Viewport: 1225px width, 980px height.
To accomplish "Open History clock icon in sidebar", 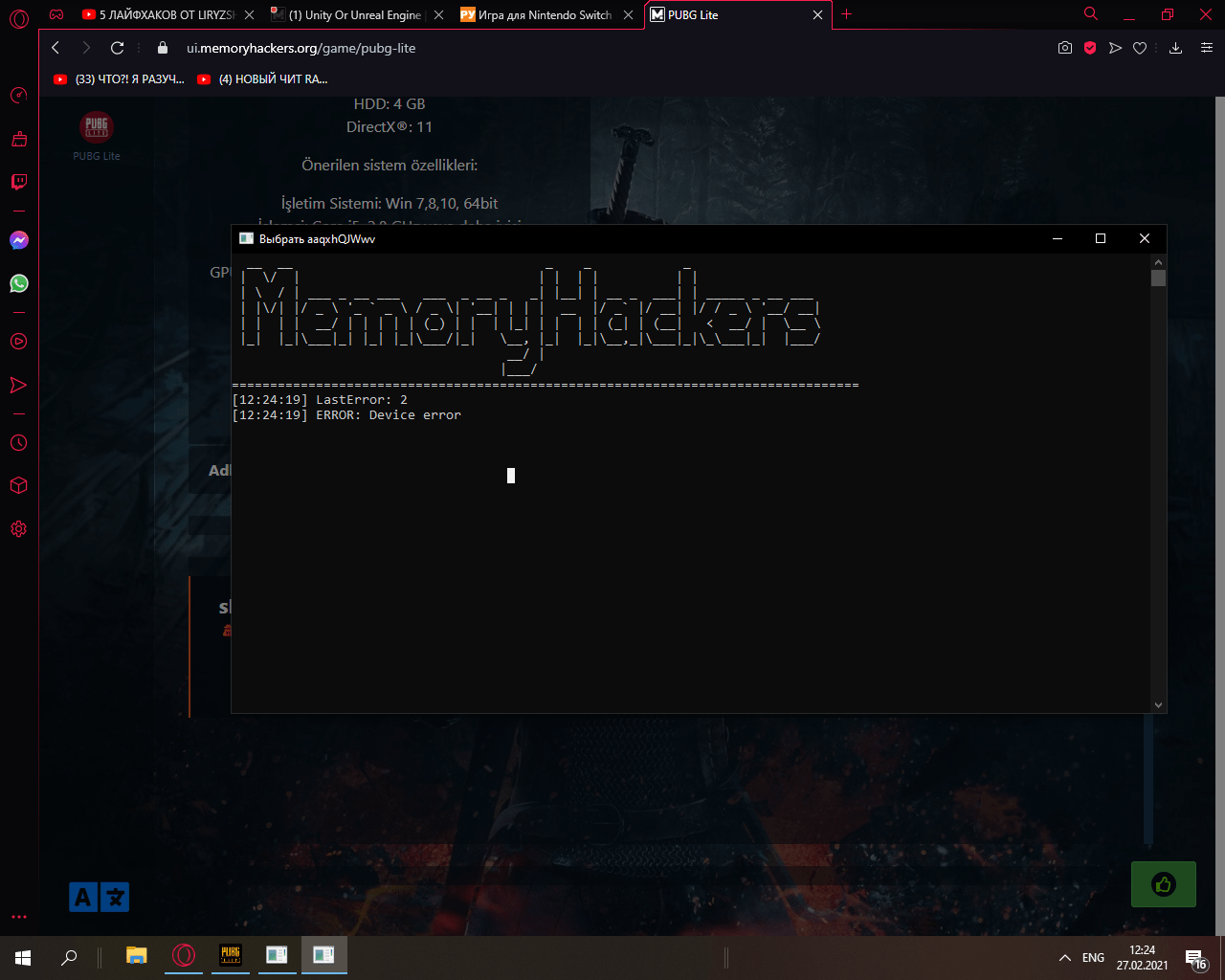I will 18,443.
